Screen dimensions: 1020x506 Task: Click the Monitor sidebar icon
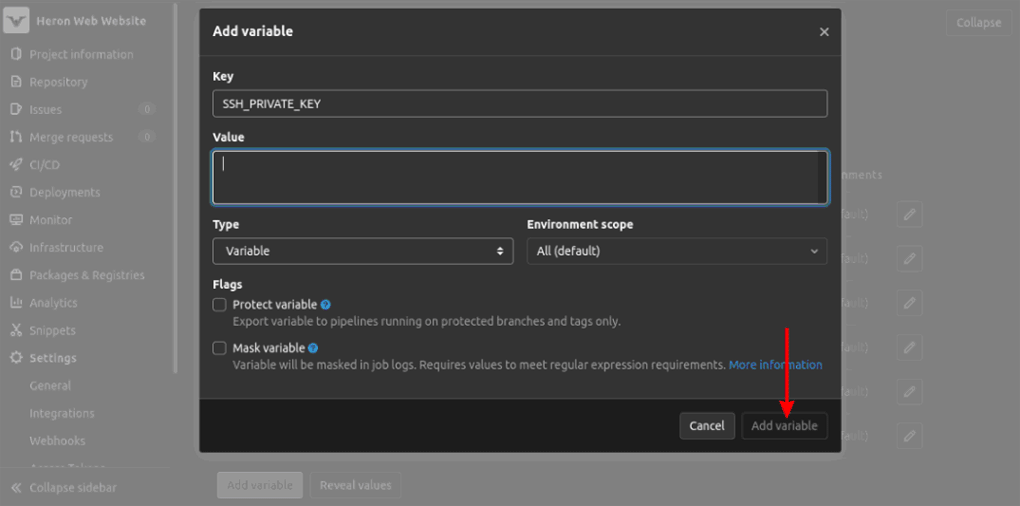(x=16, y=220)
